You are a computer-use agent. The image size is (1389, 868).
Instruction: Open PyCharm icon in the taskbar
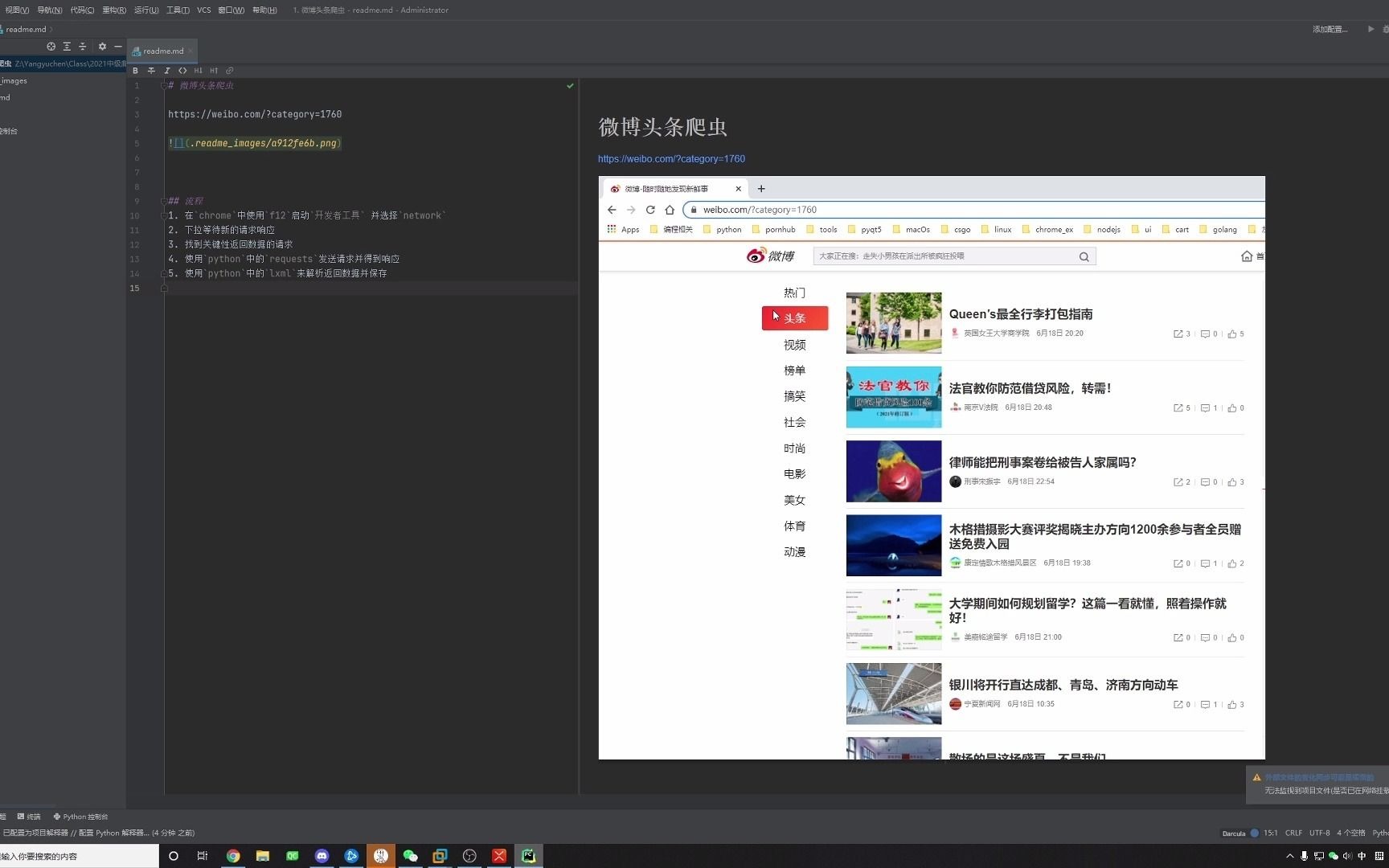pos(528,856)
